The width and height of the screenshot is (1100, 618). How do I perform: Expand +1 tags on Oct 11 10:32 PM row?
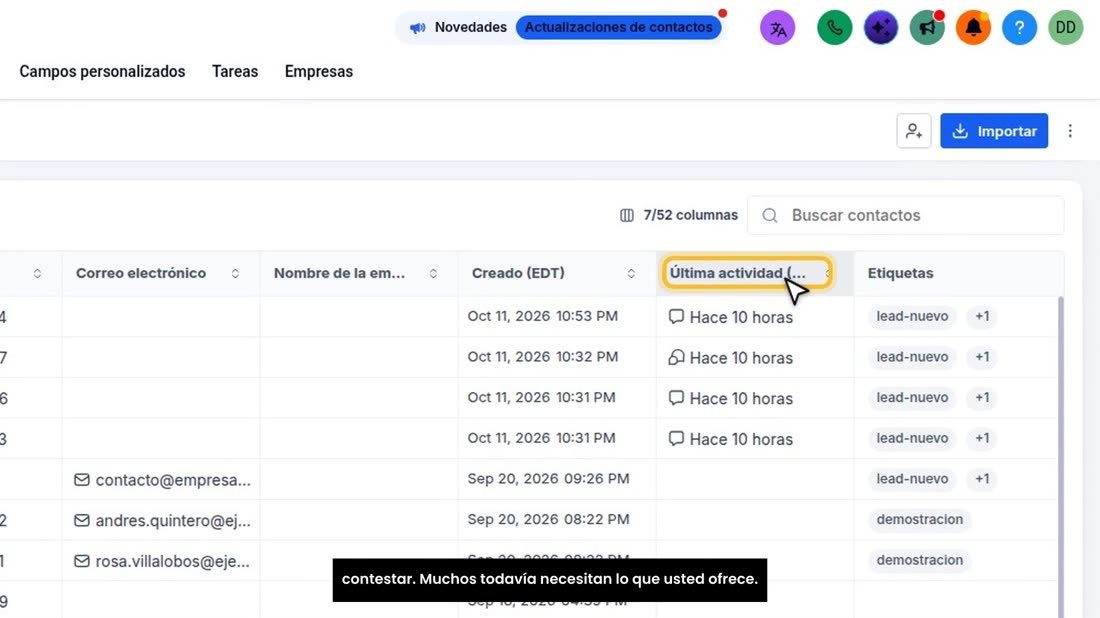click(x=982, y=357)
